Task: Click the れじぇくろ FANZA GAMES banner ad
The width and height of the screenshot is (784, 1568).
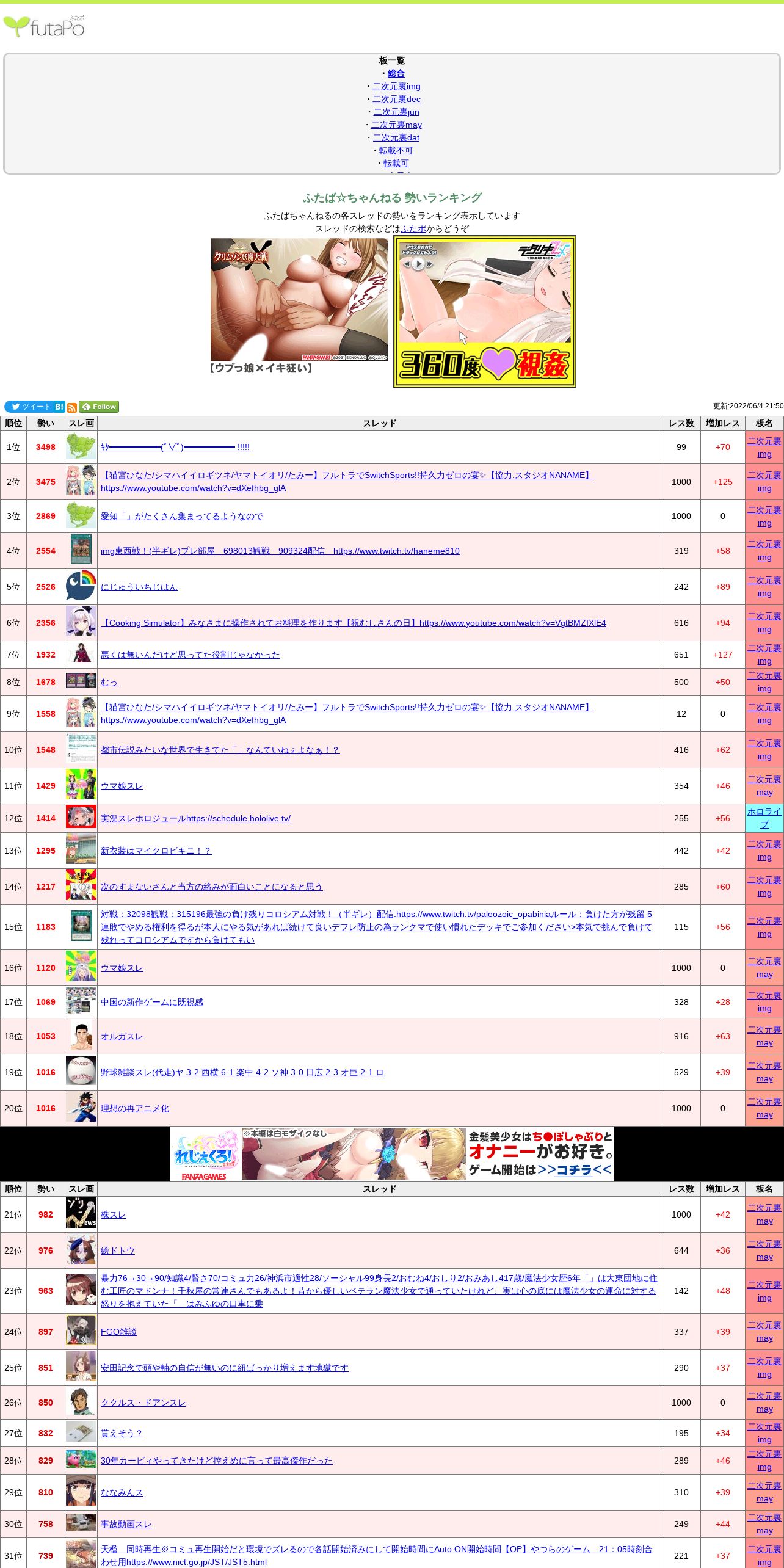Action: coord(392,1154)
